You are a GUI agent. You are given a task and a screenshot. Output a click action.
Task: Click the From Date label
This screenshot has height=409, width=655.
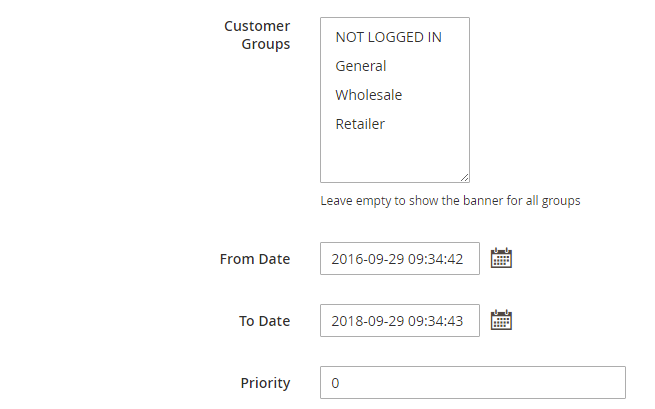254,259
